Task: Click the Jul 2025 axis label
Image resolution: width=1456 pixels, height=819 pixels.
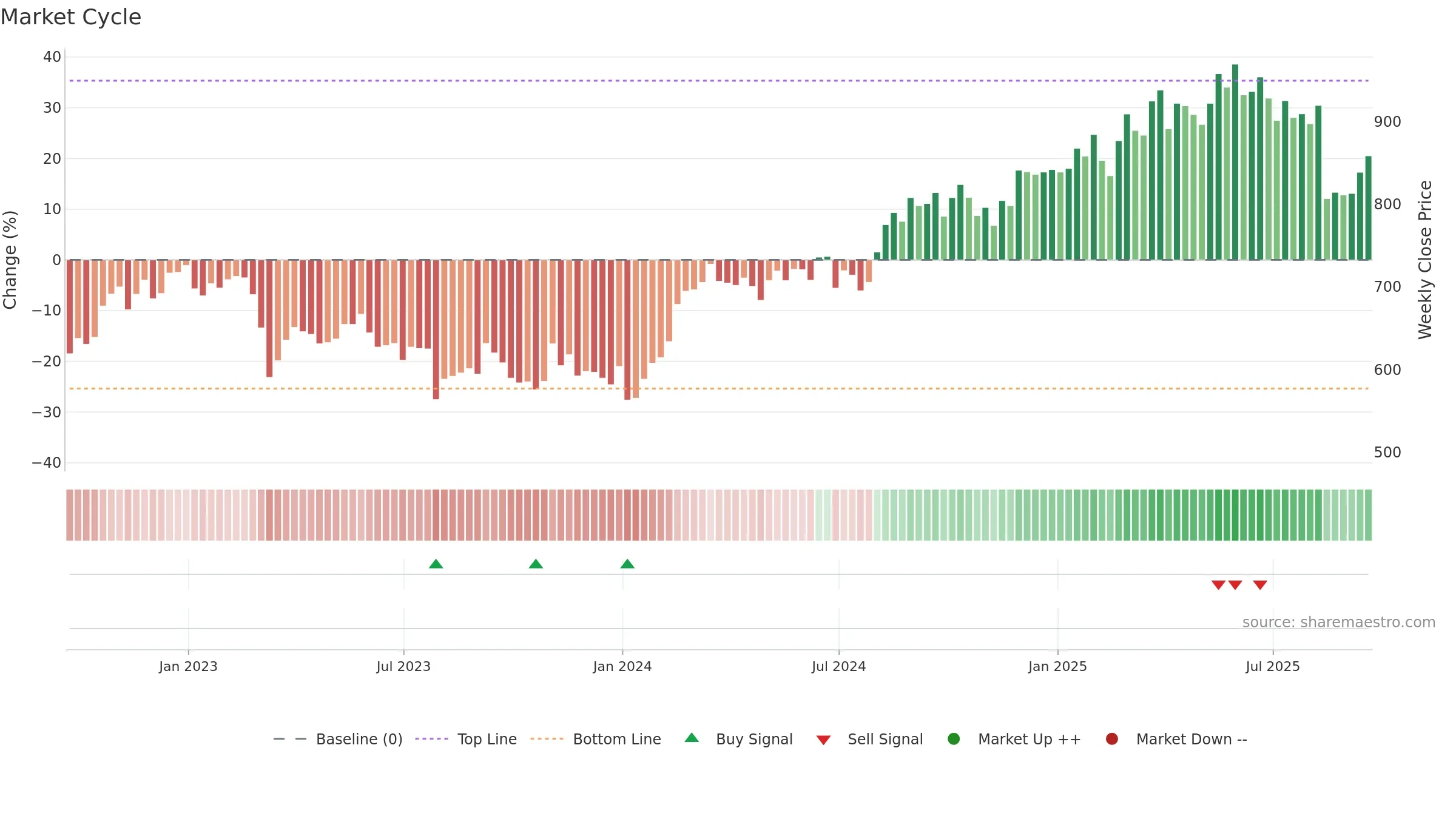Action: tap(1273, 666)
